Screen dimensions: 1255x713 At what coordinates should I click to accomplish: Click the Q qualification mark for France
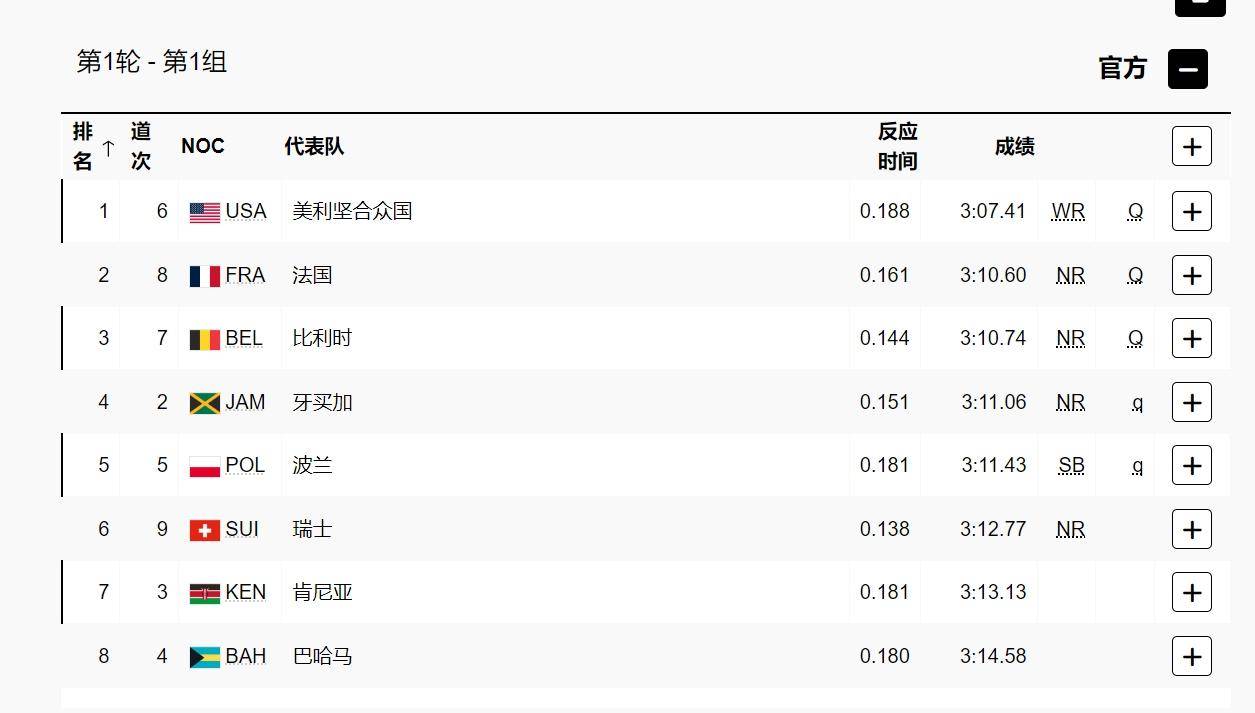[x=1135, y=275]
